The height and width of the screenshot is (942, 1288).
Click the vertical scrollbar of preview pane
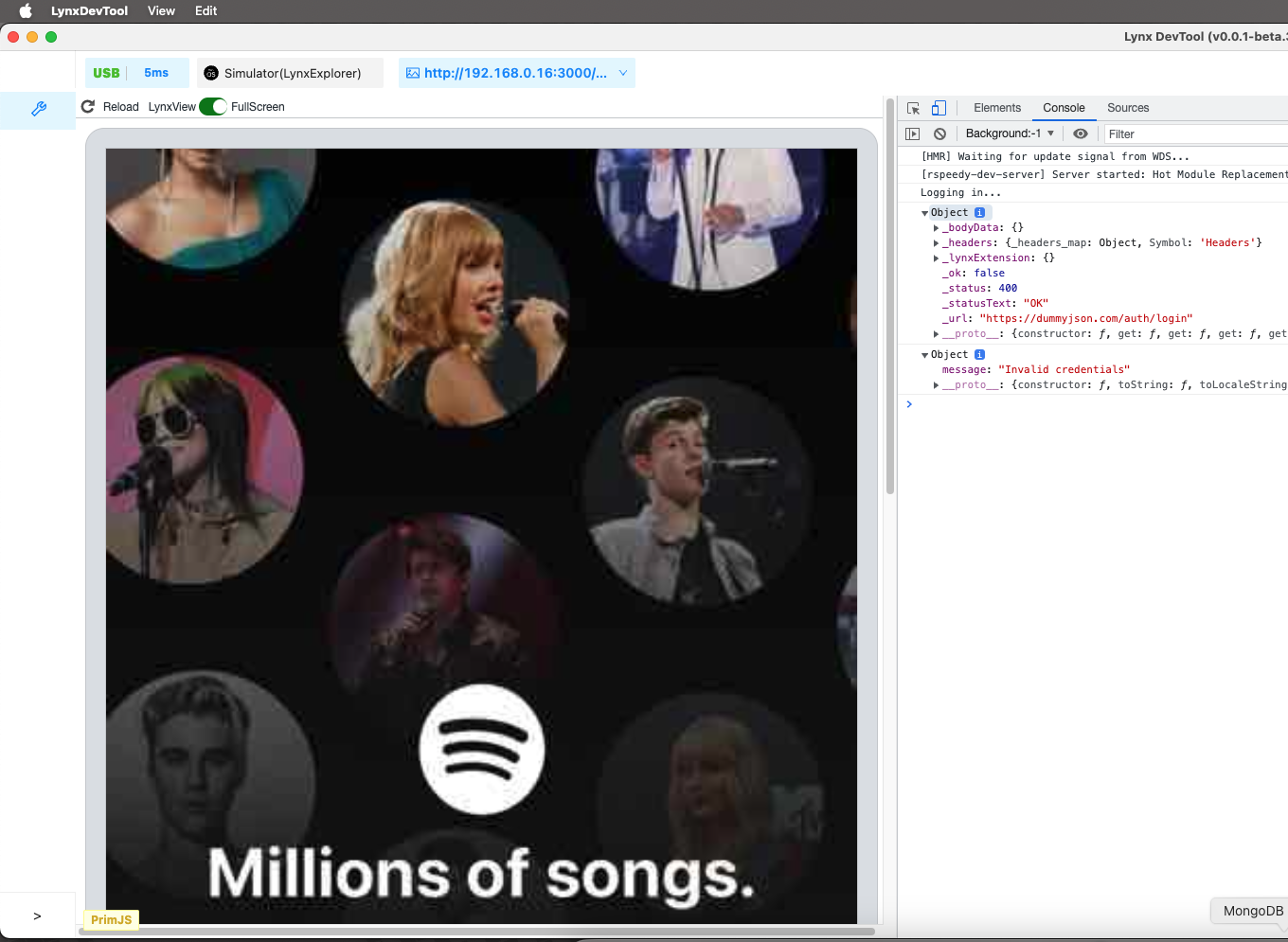click(x=889, y=294)
